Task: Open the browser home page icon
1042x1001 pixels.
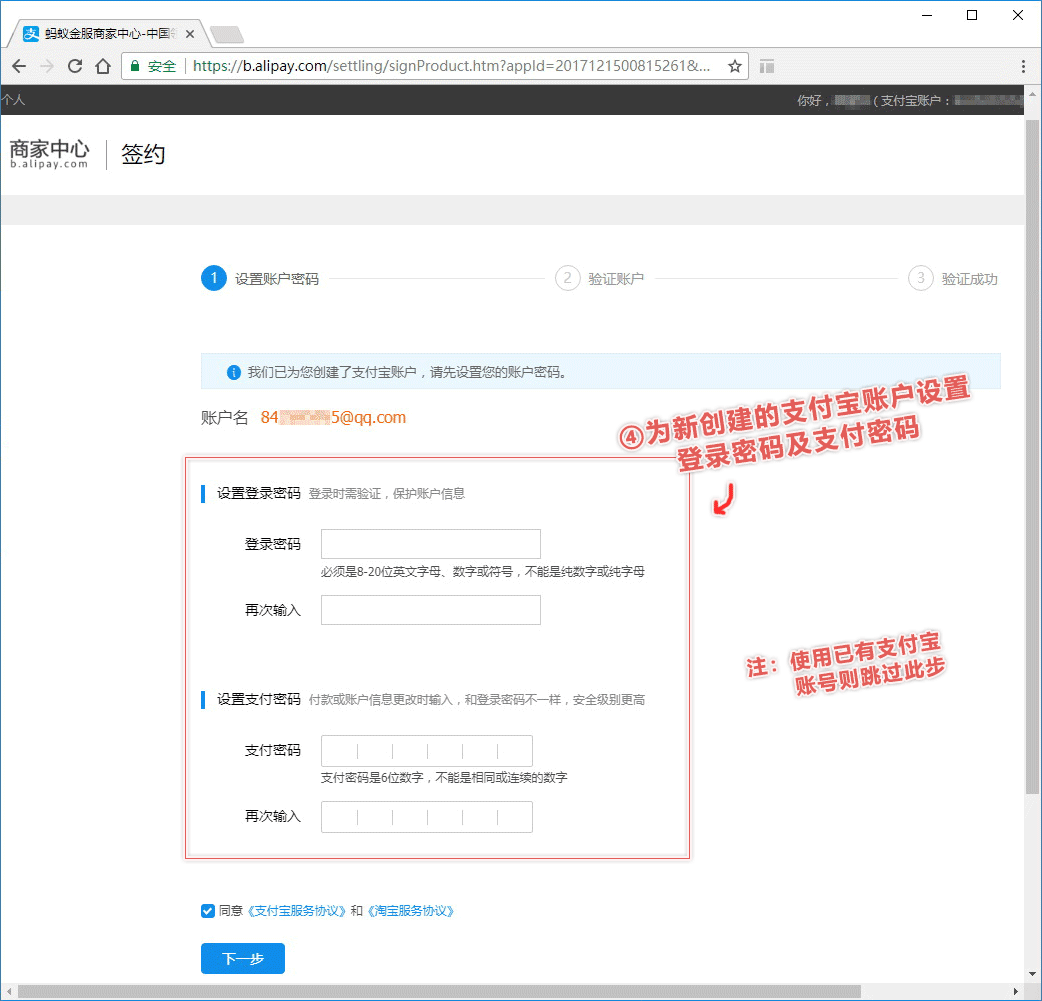Action: (103, 66)
